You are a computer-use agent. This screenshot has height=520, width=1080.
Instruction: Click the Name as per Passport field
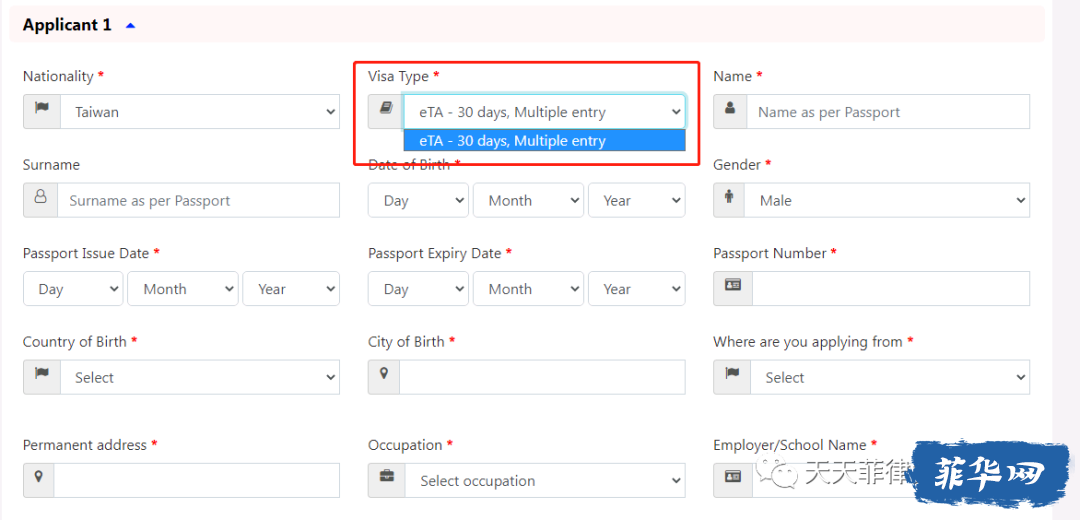pyautogui.click(x=888, y=112)
